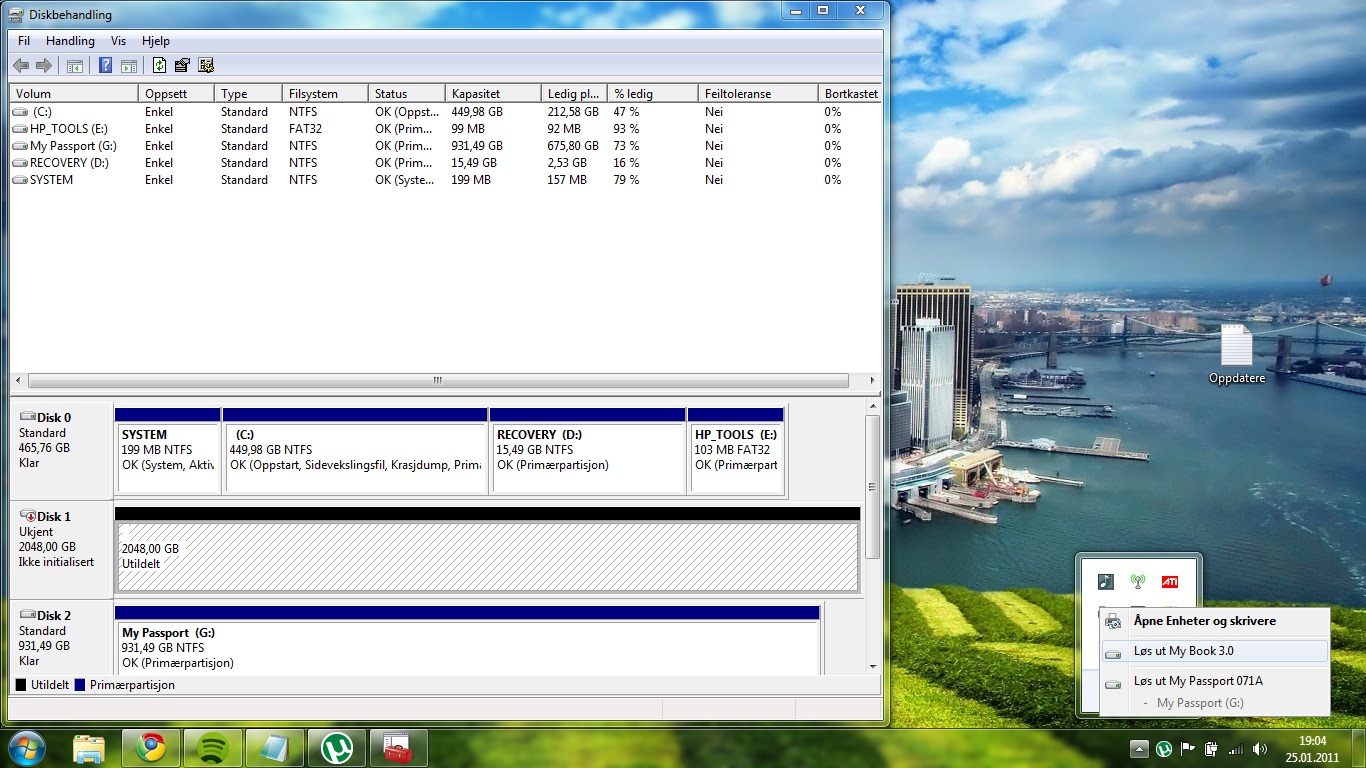The image size is (1366, 768).
Task: Select My Passport (G:) partition block
Action: click(467, 640)
